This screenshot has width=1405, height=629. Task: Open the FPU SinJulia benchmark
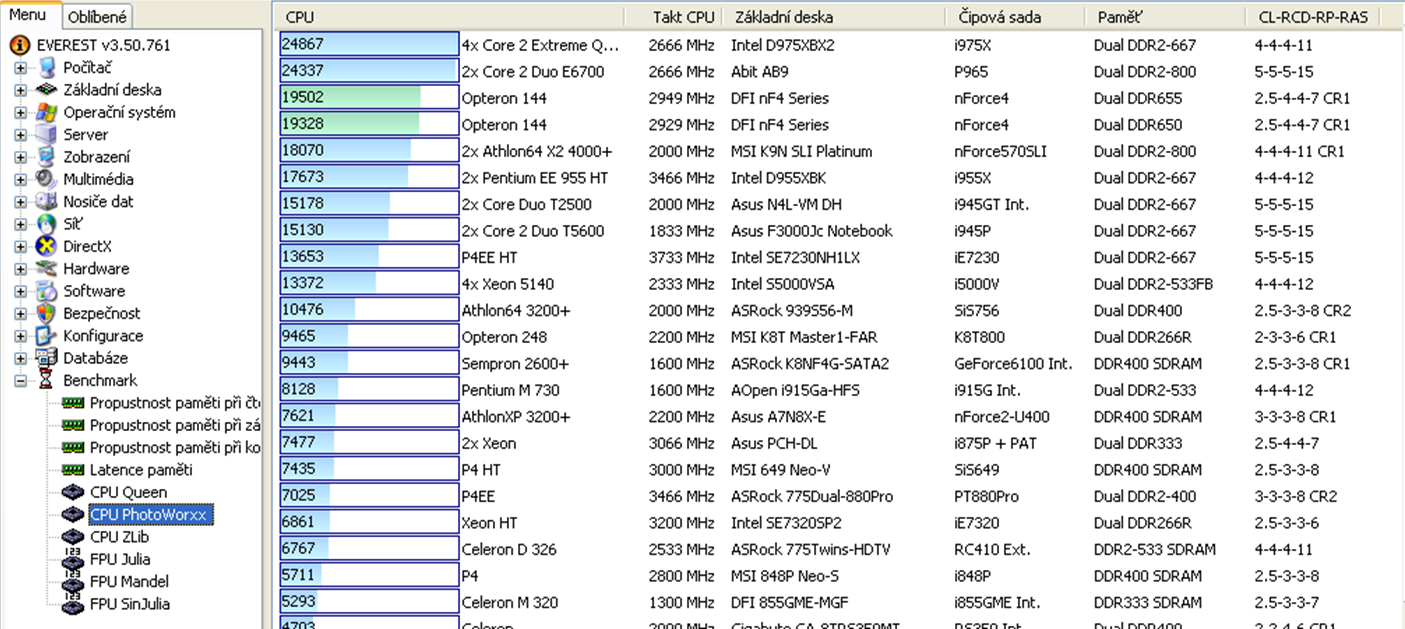[130, 604]
